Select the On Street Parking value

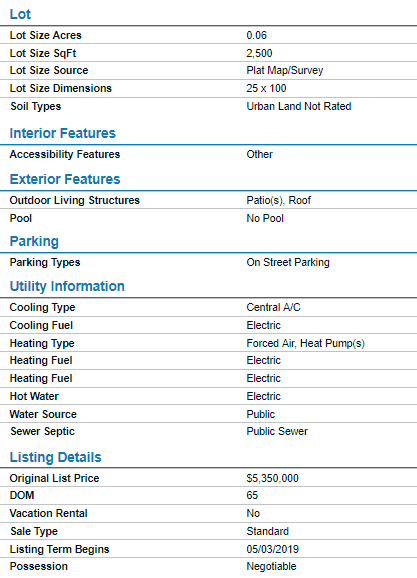coord(288,262)
